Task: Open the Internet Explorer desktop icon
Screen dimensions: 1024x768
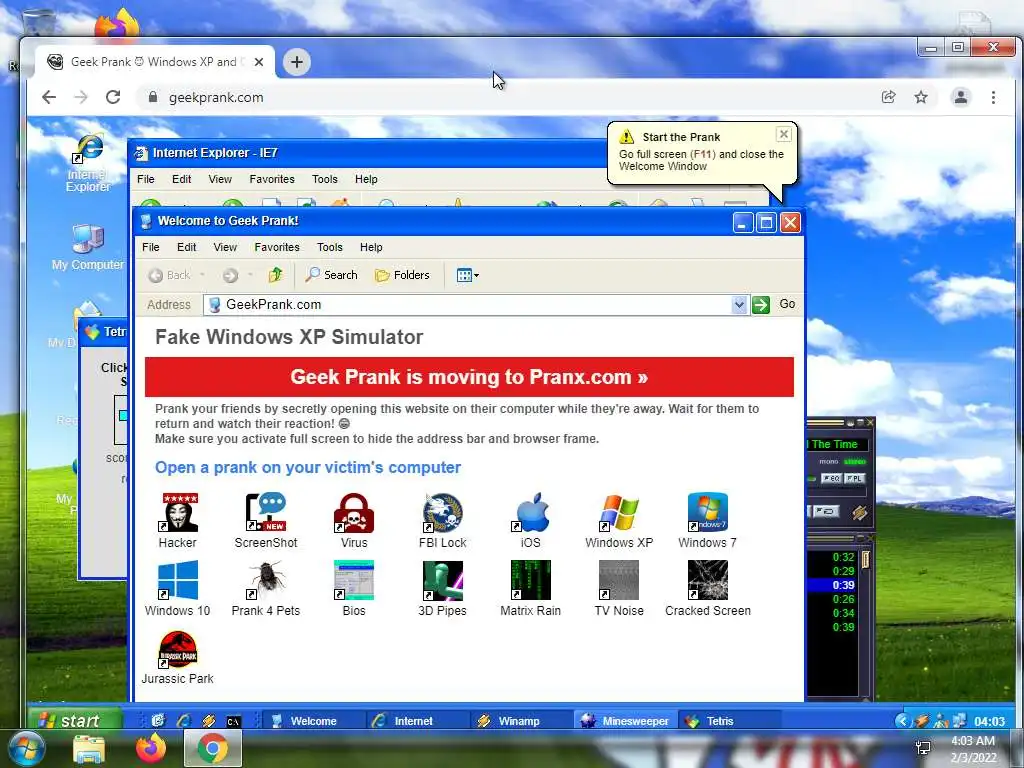Action: click(x=88, y=163)
